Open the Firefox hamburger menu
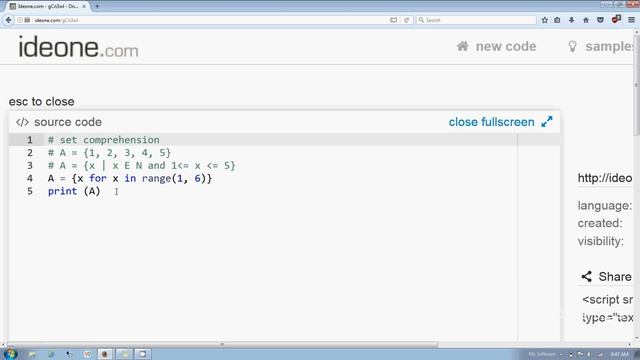640x360 pixels. 631,20
